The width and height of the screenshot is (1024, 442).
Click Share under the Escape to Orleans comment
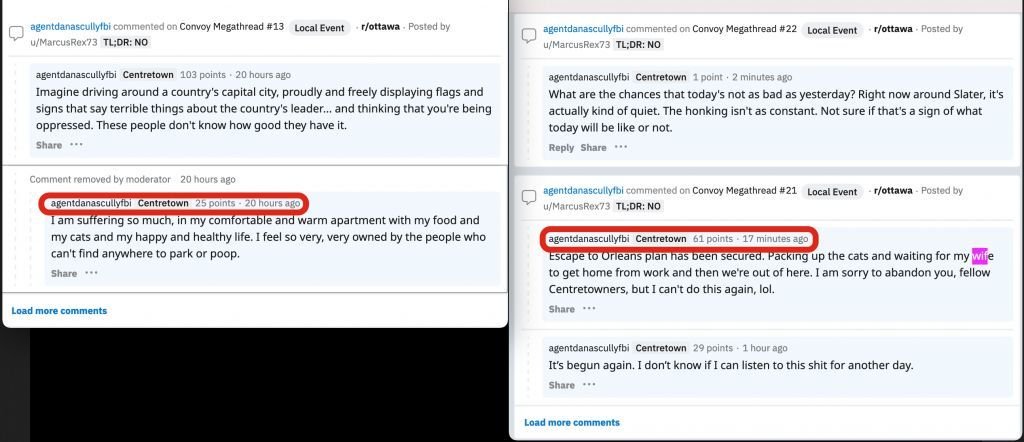[562, 309]
